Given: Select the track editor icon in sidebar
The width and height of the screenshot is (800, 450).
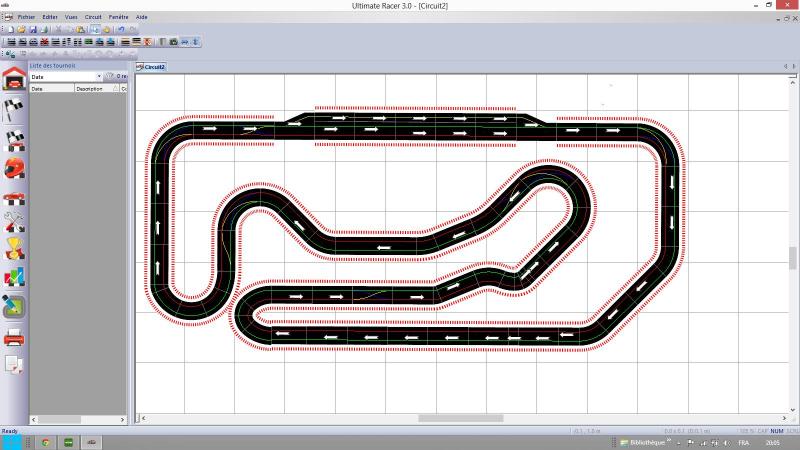Looking at the screenshot, I should tap(14, 306).
